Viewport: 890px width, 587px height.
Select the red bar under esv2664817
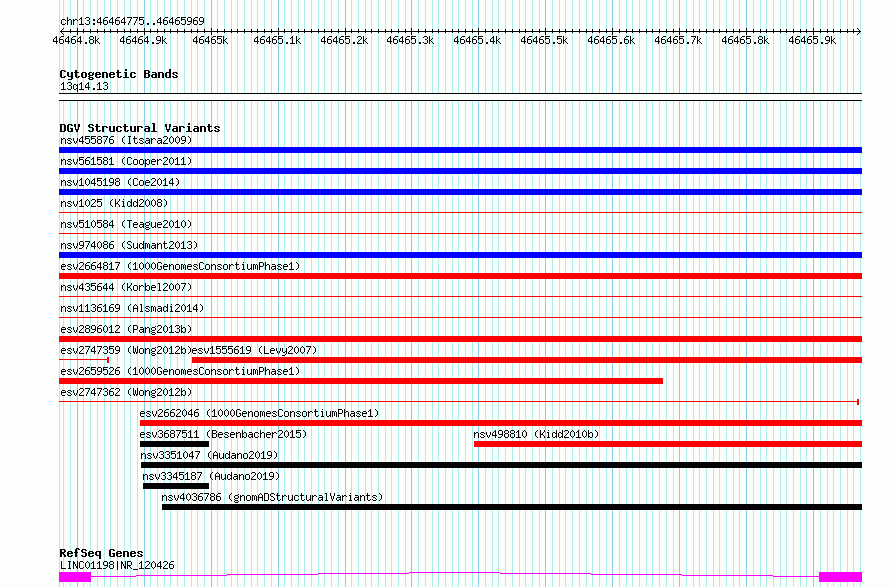coord(460,276)
